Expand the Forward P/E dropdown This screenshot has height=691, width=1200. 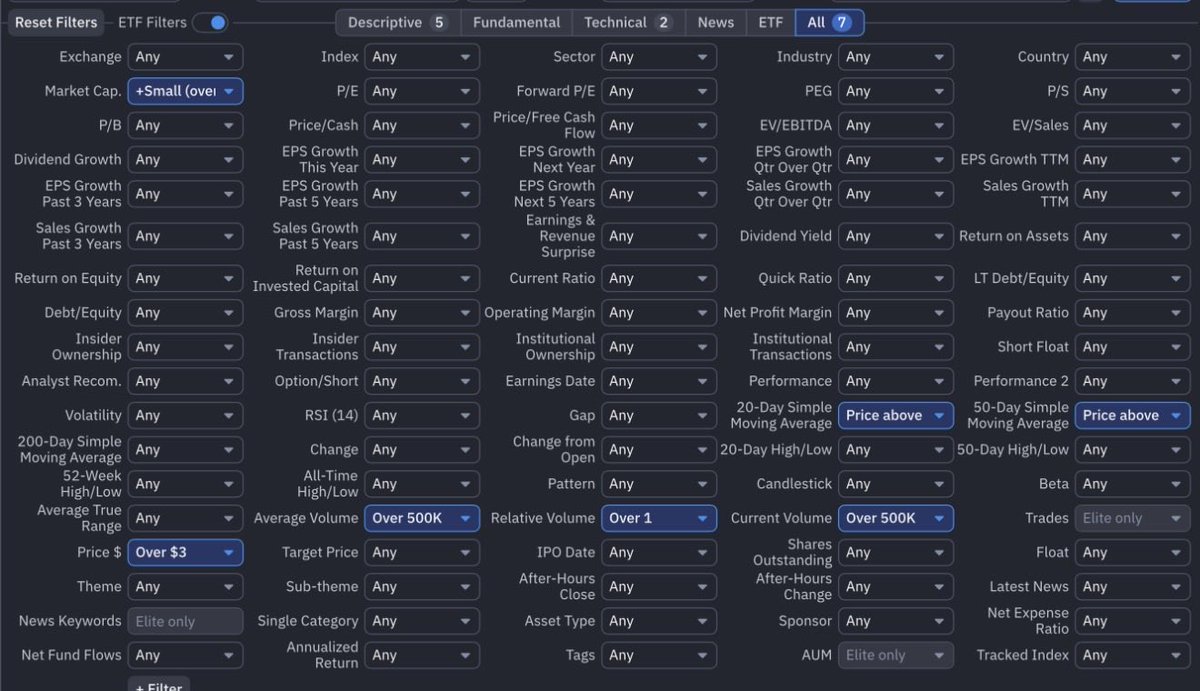click(659, 91)
